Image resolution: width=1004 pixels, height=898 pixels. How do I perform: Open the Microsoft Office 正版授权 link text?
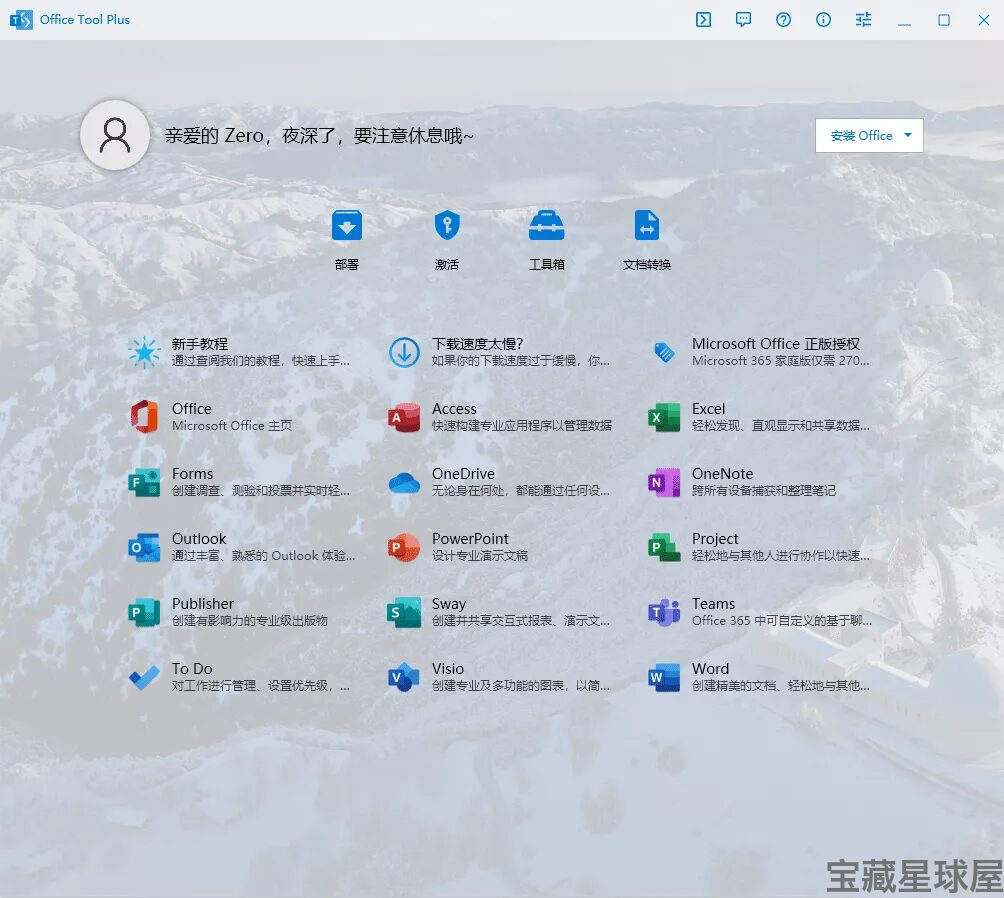click(x=775, y=344)
